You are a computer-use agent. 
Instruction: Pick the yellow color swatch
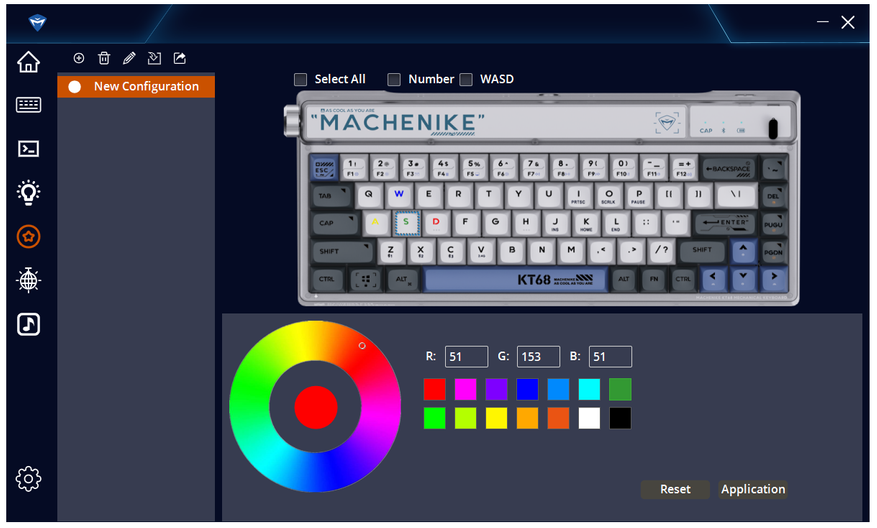[x=496, y=418]
